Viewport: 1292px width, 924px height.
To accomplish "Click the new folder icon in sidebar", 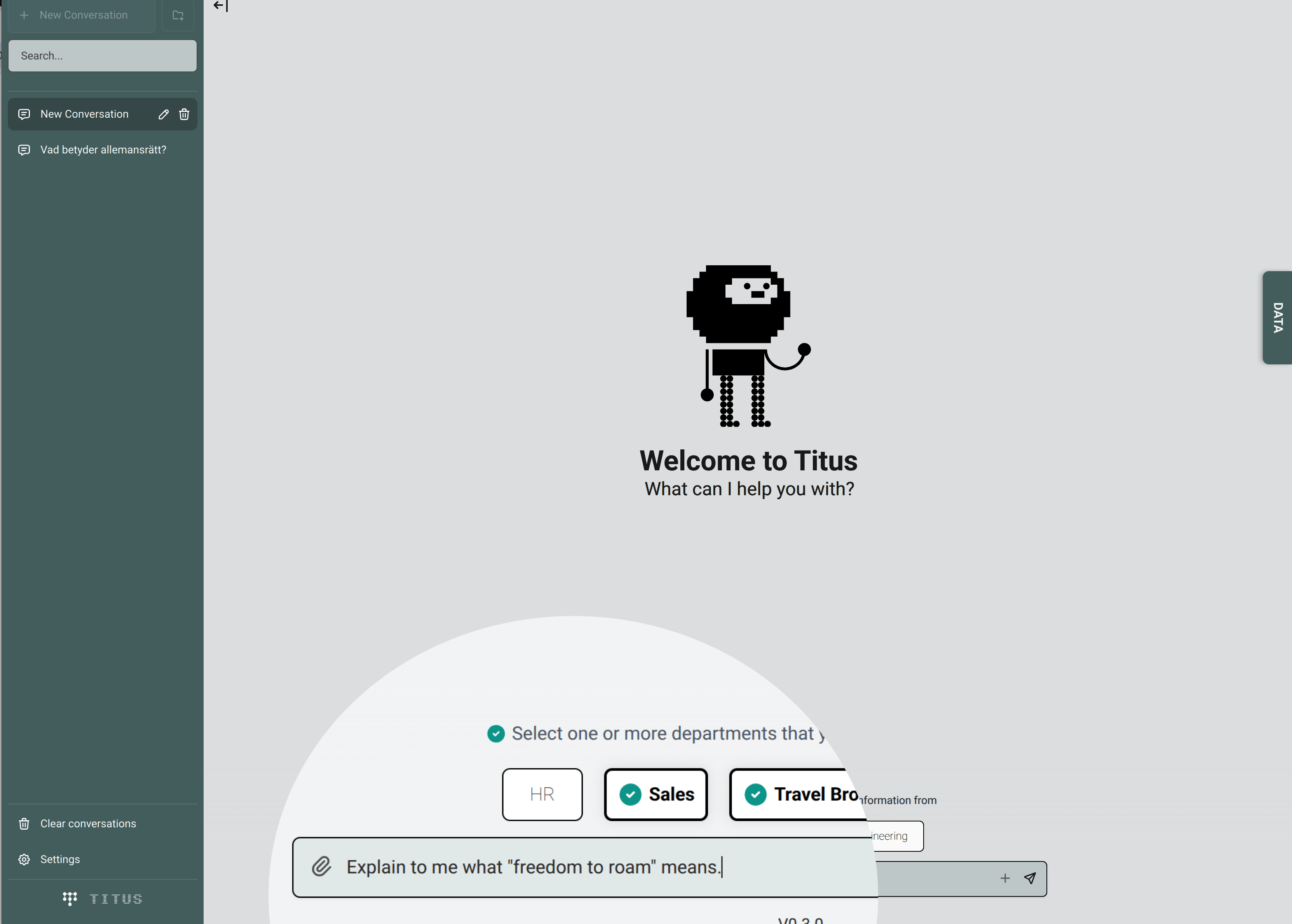I will click(x=178, y=16).
